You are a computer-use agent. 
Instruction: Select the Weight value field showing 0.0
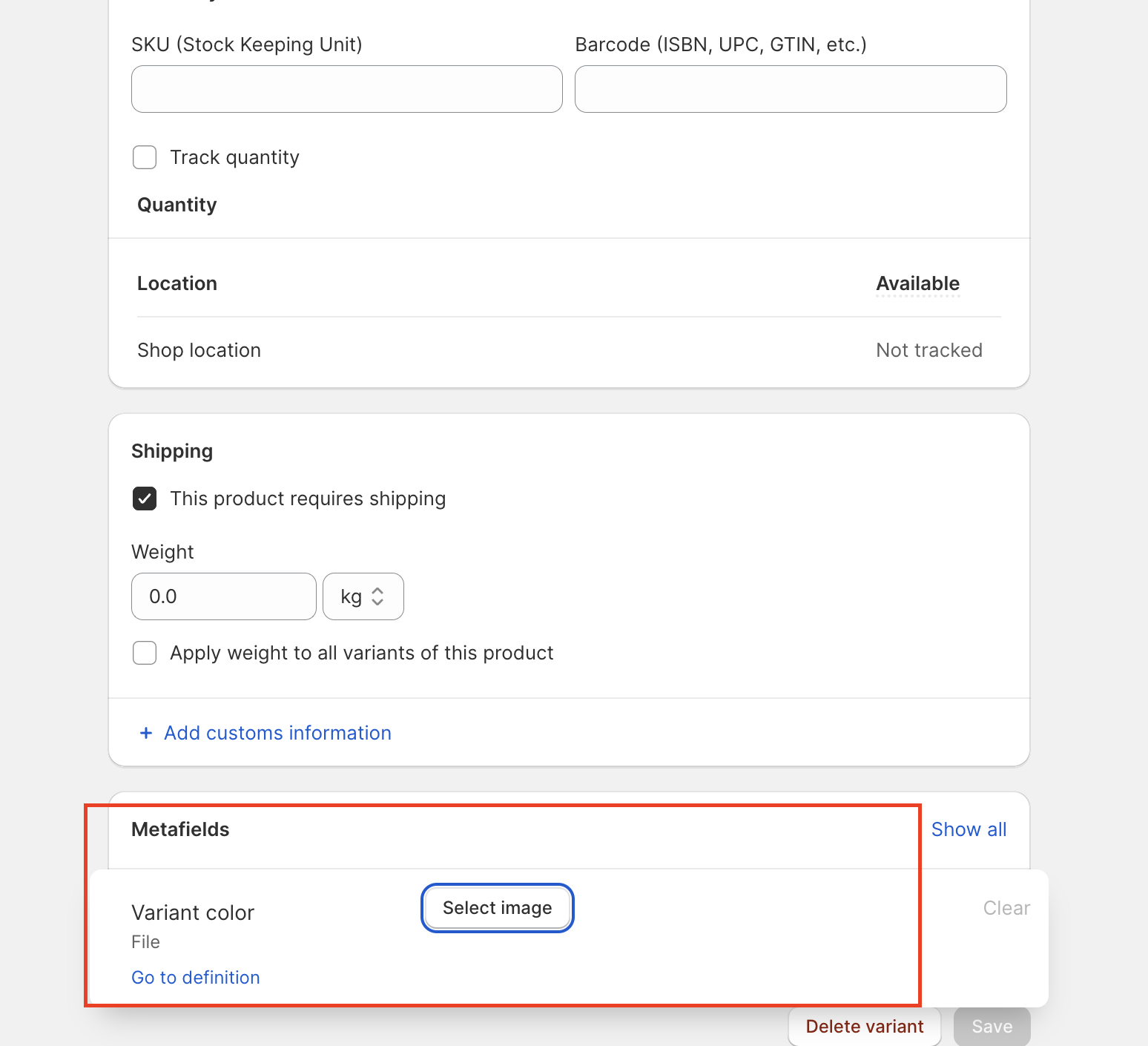click(223, 596)
